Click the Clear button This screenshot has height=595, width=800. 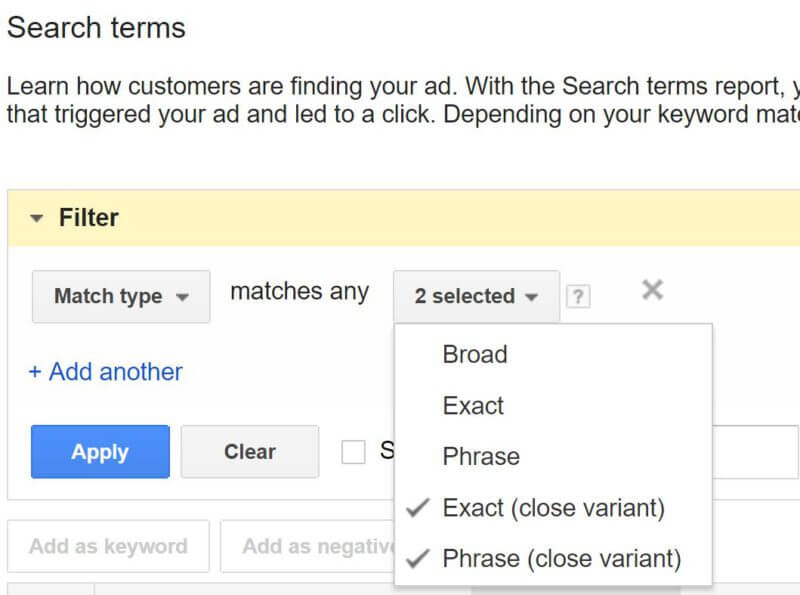pyautogui.click(x=250, y=452)
